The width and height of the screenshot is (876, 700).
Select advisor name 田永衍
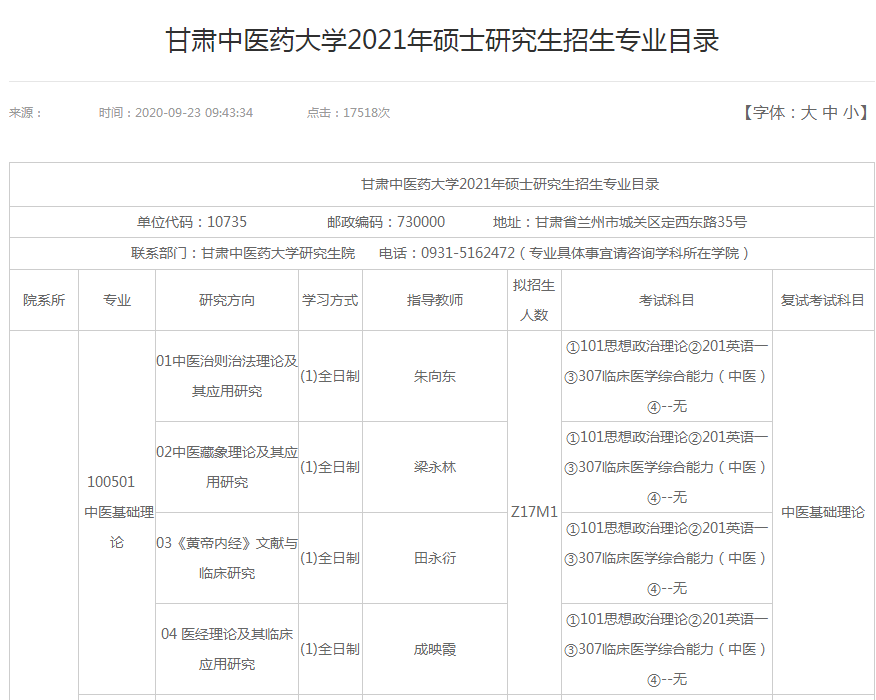click(434, 556)
